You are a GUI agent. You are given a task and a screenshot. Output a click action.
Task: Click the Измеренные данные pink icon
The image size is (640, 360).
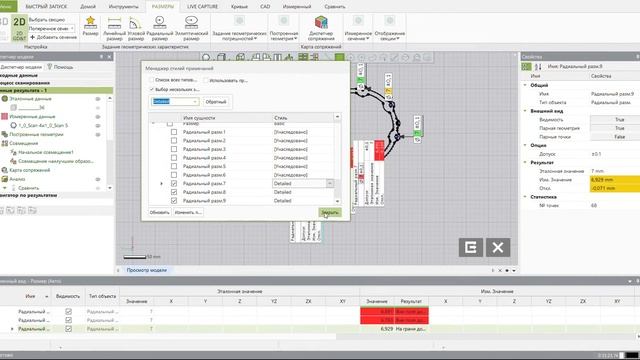coord(4,117)
